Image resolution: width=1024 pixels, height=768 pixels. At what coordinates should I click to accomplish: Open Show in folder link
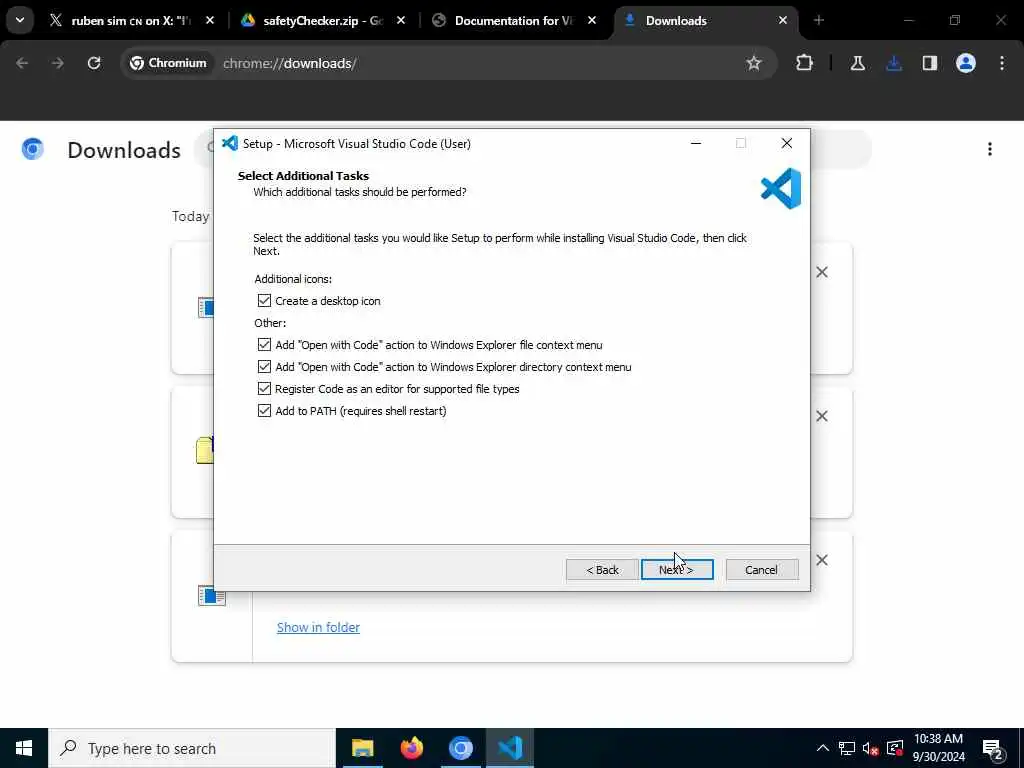point(318,627)
